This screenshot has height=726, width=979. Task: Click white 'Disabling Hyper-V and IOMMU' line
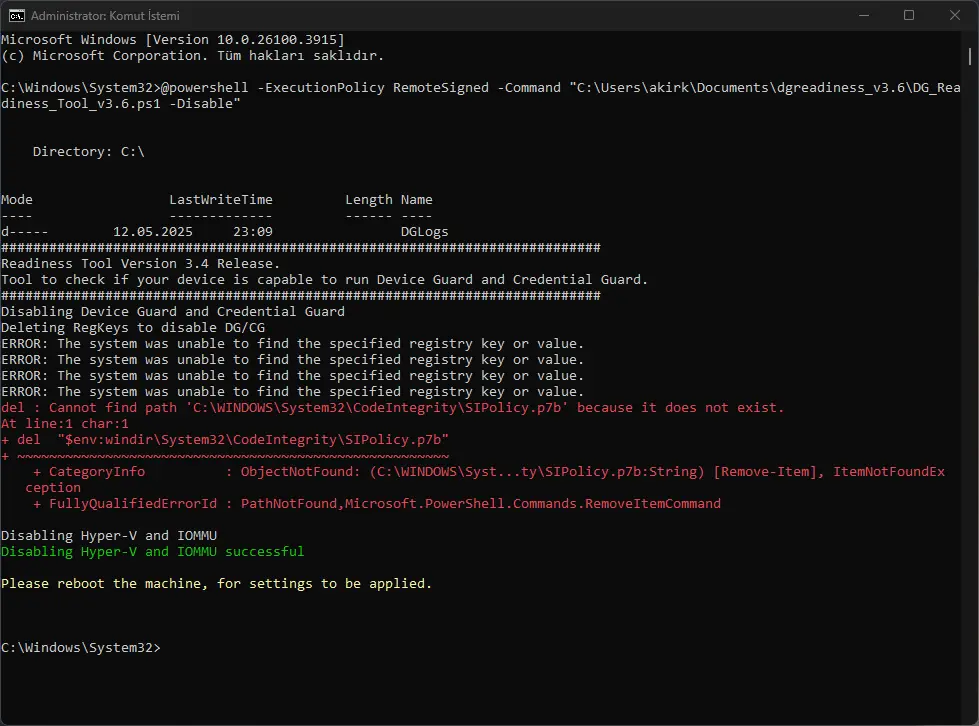point(109,536)
